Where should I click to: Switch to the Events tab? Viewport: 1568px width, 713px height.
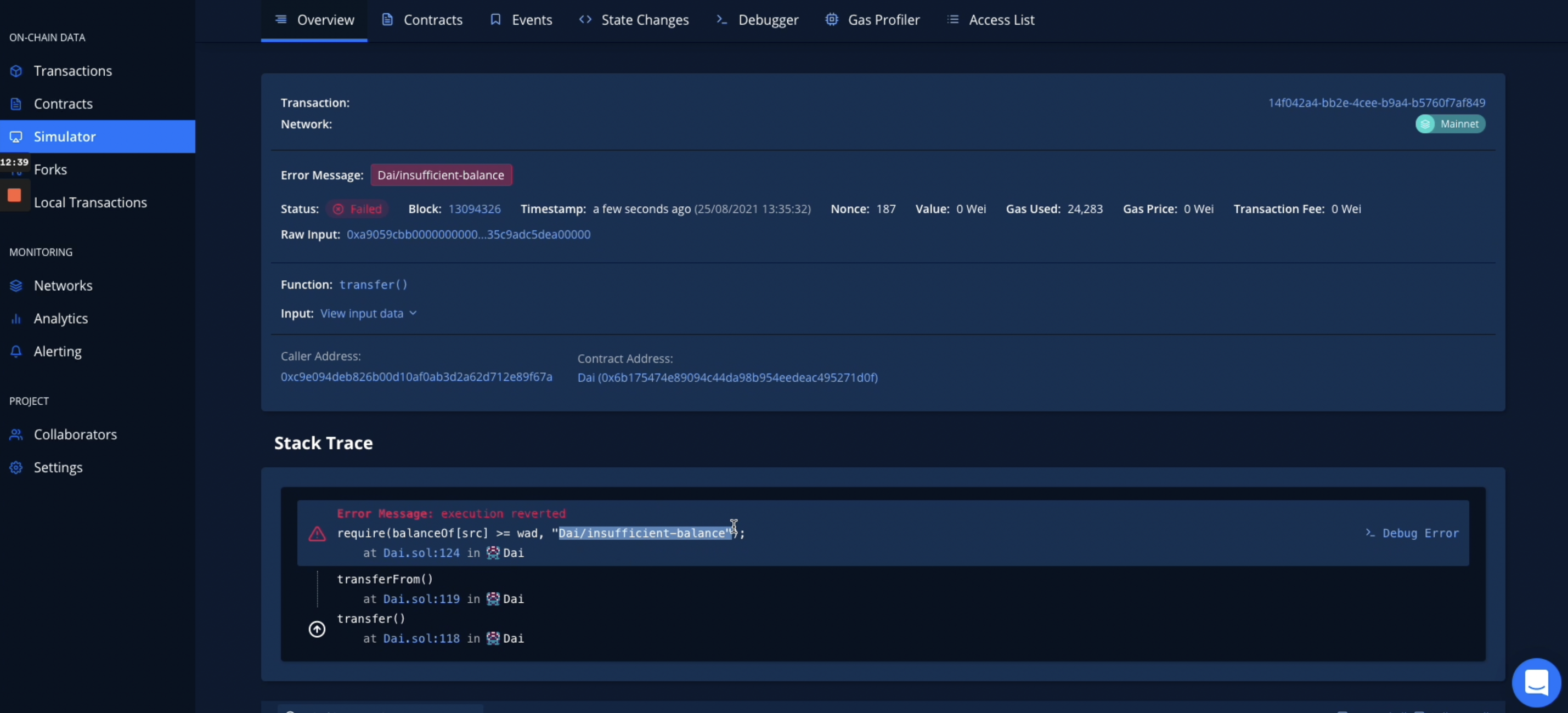tap(521, 19)
